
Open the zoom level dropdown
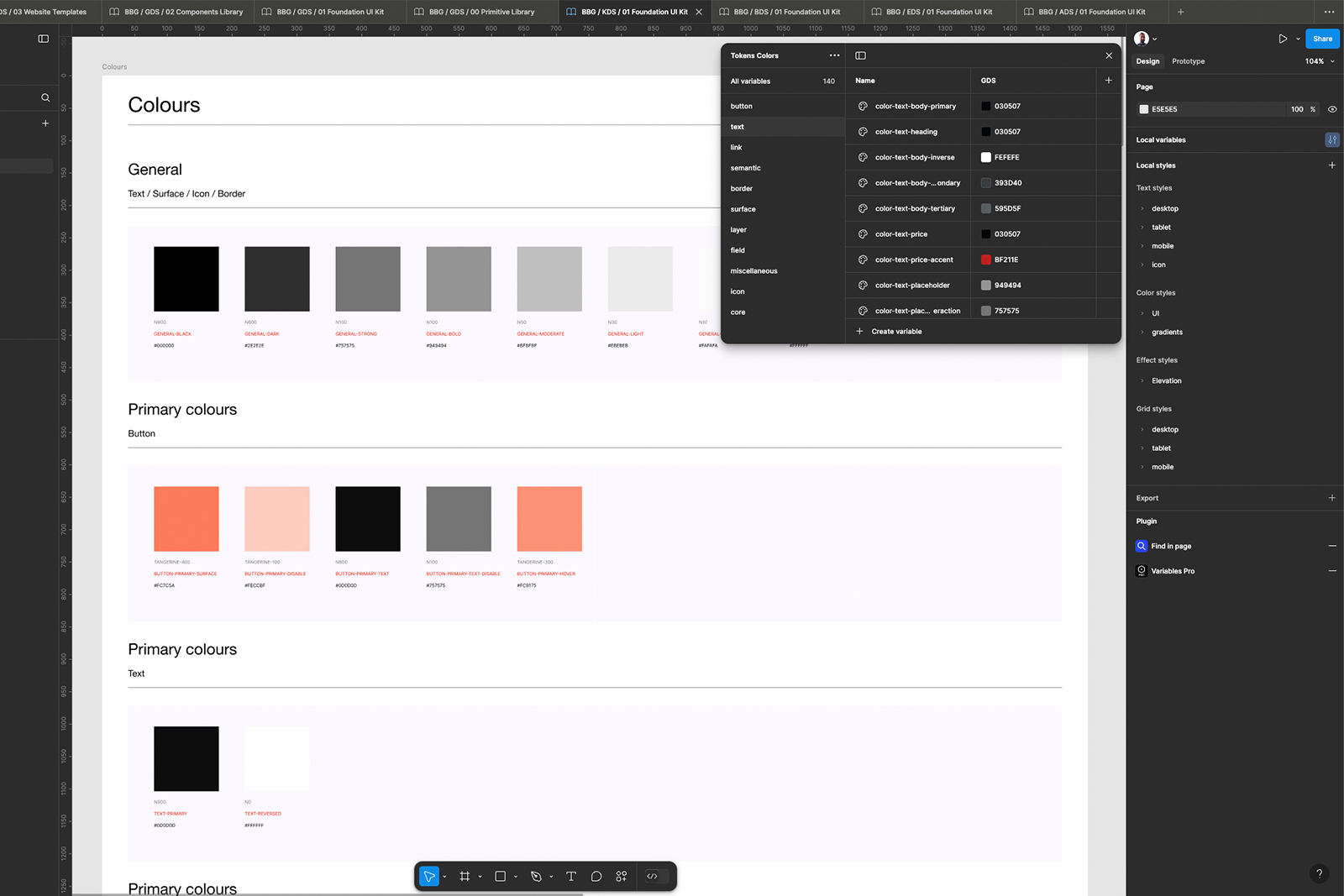[x=1320, y=61]
